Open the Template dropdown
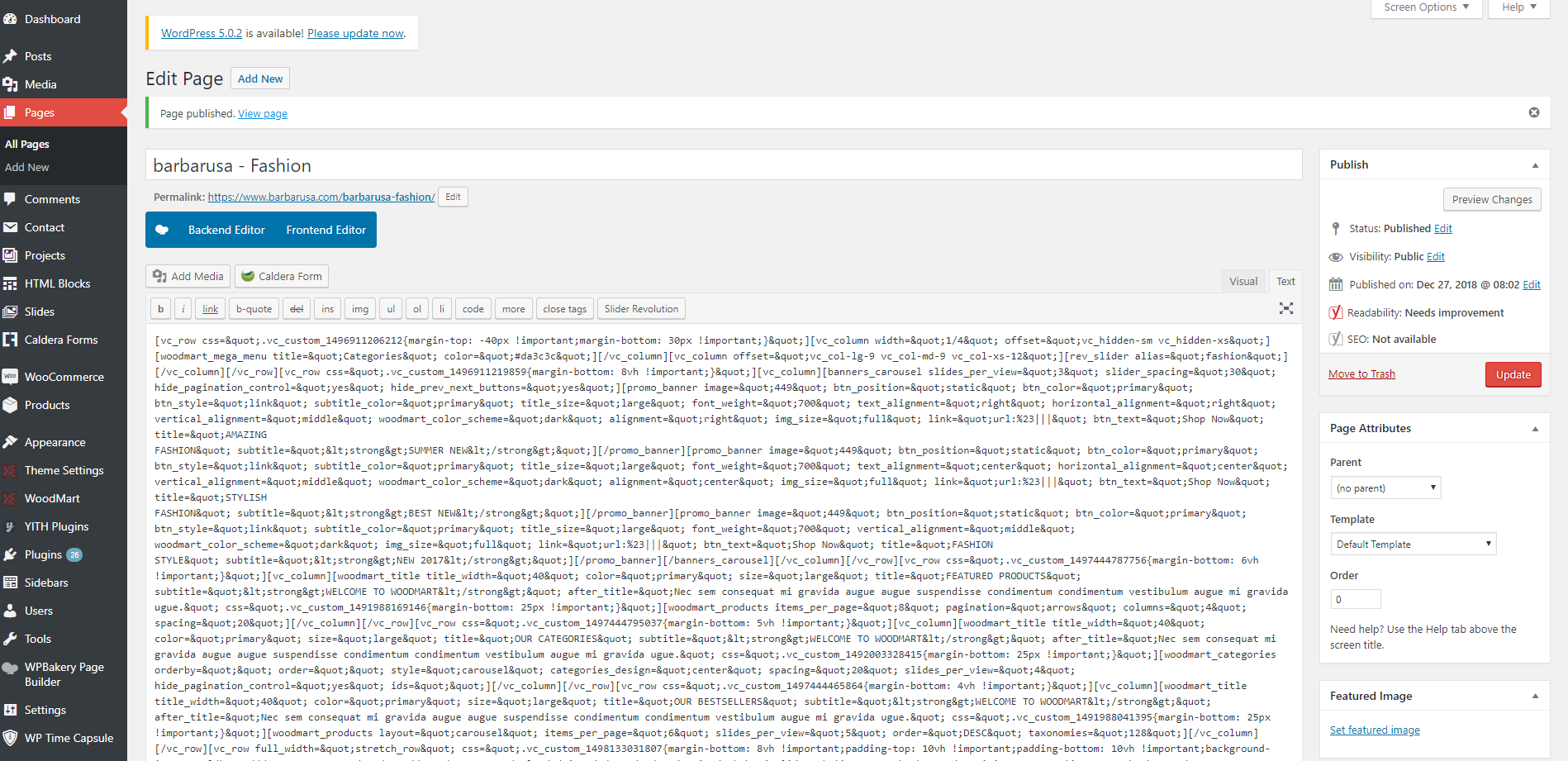Image resolution: width=1568 pixels, height=761 pixels. (x=1413, y=544)
